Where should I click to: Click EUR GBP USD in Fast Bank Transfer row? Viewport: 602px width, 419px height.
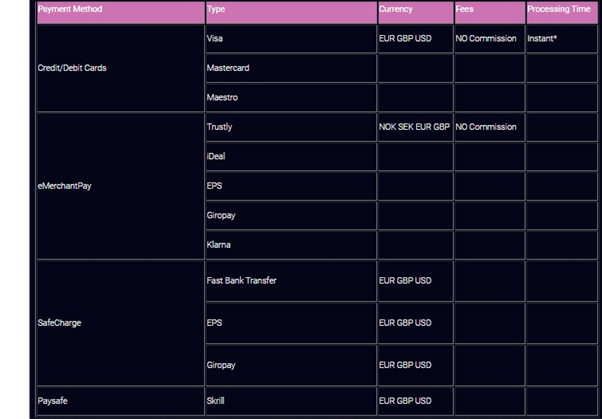click(x=415, y=281)
